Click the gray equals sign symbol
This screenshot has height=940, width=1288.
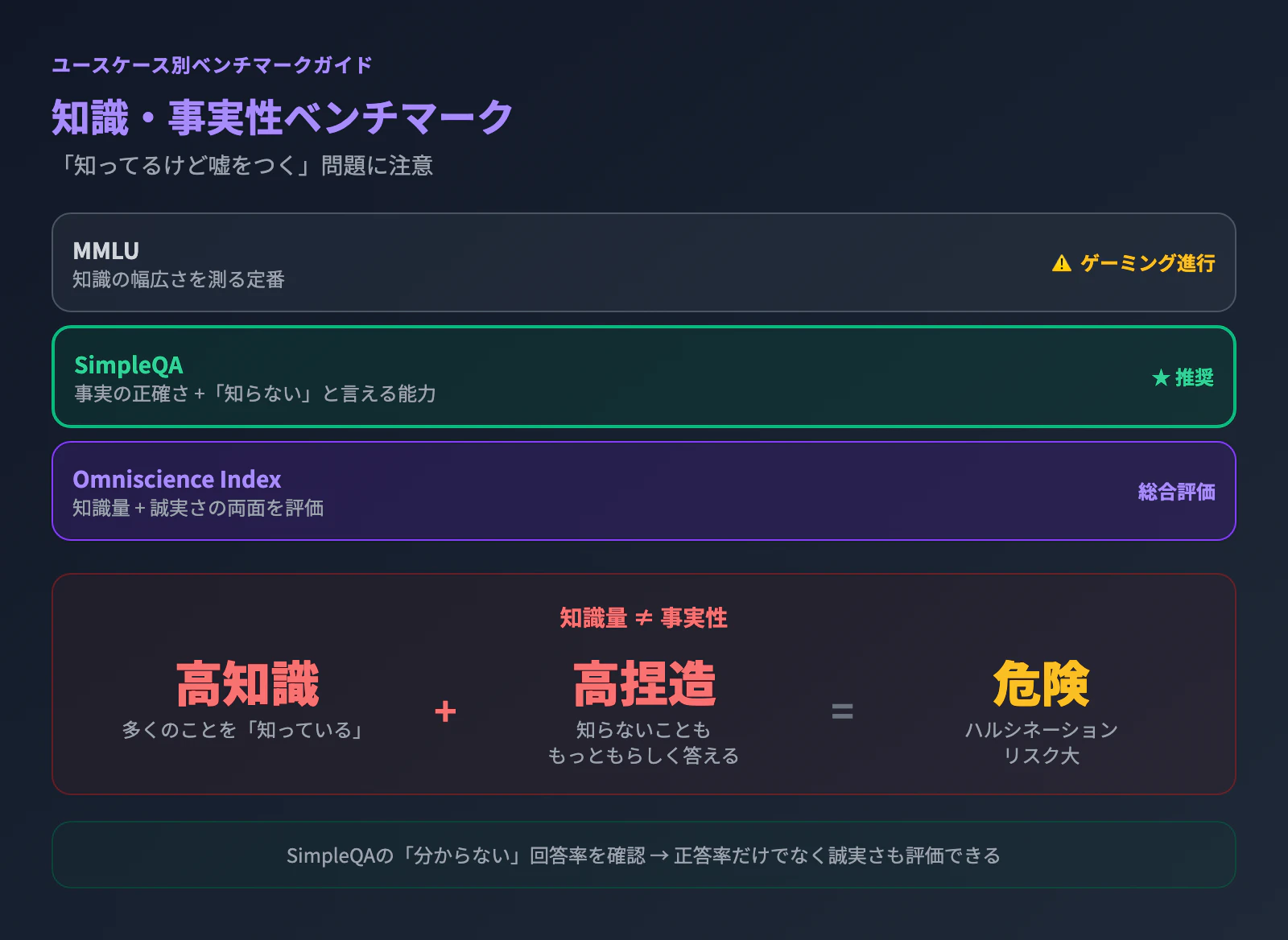pyautogui.click(x=842, y=711)
